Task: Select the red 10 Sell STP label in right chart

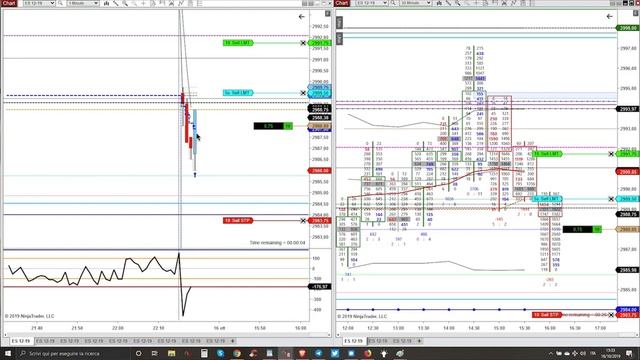Action: coord(547,315)
